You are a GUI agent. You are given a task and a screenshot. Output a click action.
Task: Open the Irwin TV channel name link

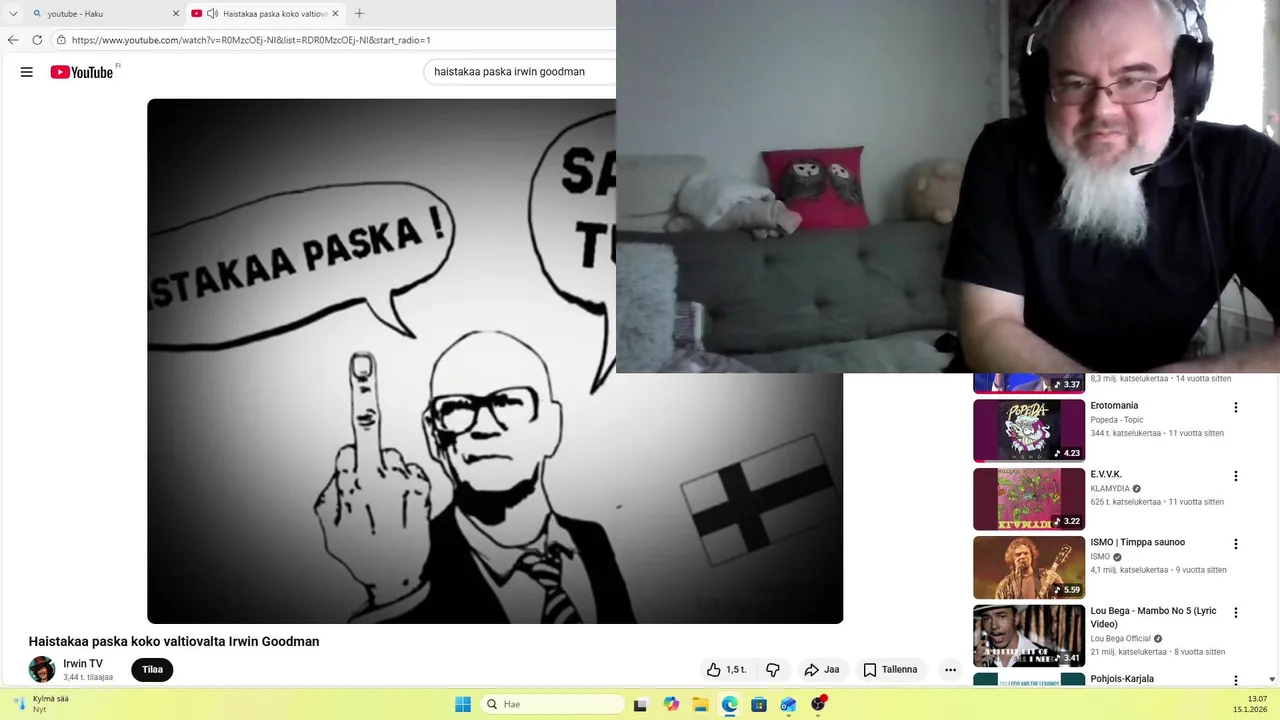point(83,664)
